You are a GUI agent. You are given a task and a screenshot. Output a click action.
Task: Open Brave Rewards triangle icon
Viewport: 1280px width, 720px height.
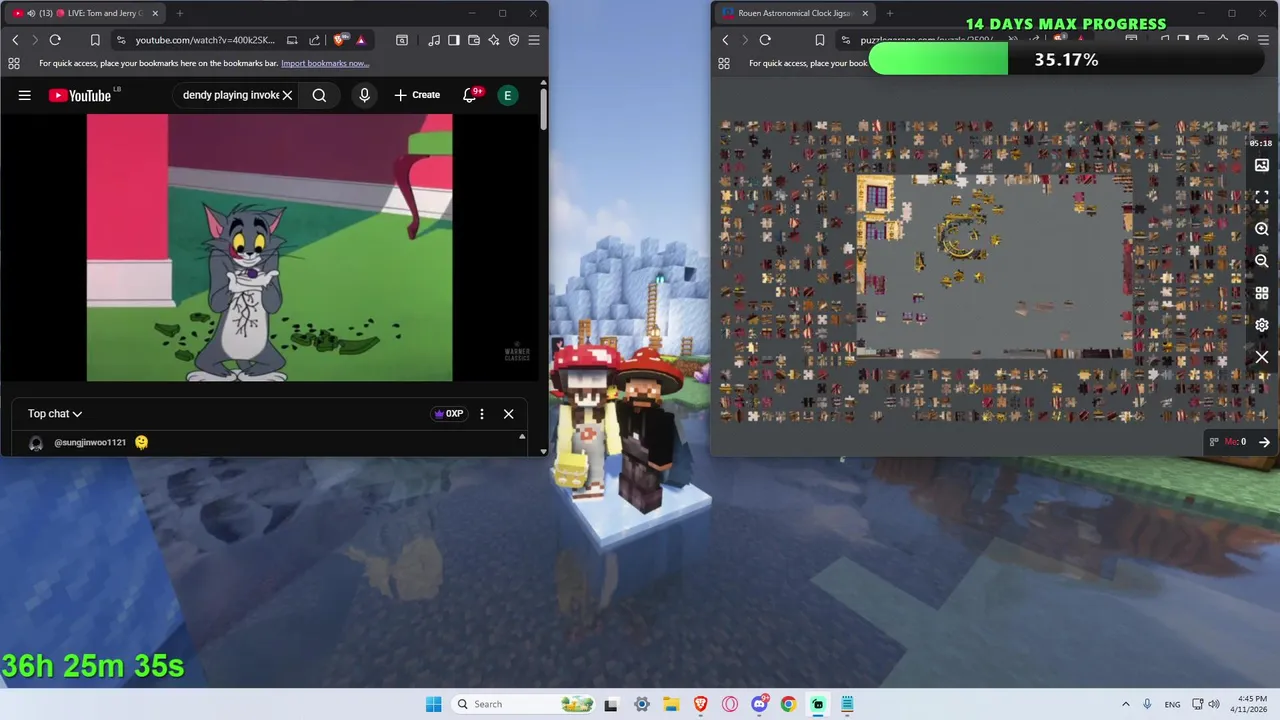click(x=360, y=40)
